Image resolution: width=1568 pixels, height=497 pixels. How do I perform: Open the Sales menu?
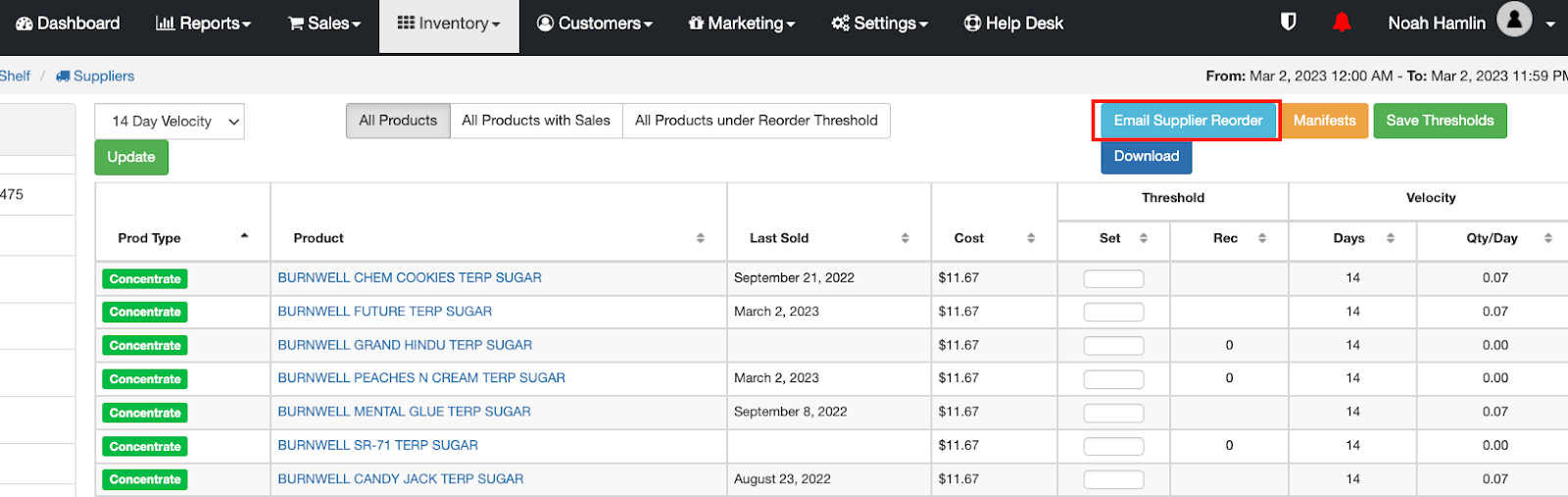click(324, 23)
